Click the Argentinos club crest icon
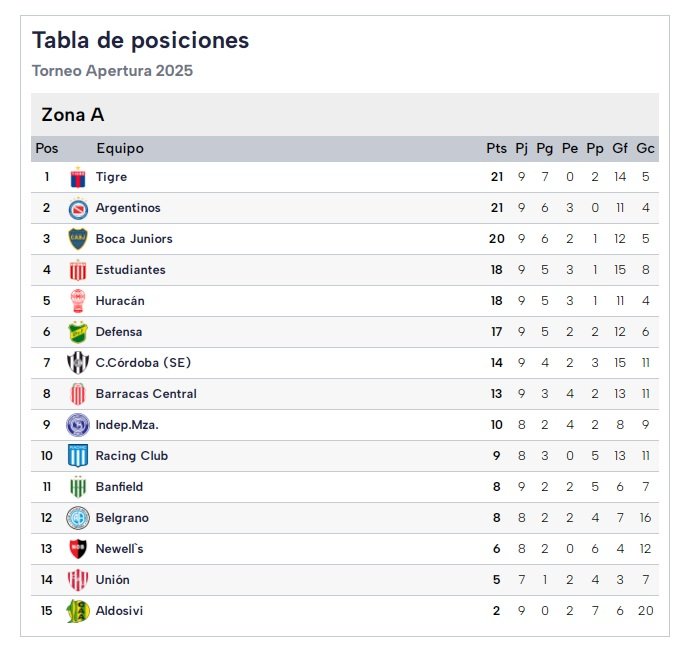This screenshot has width=687, height=647. coord(78,209)
